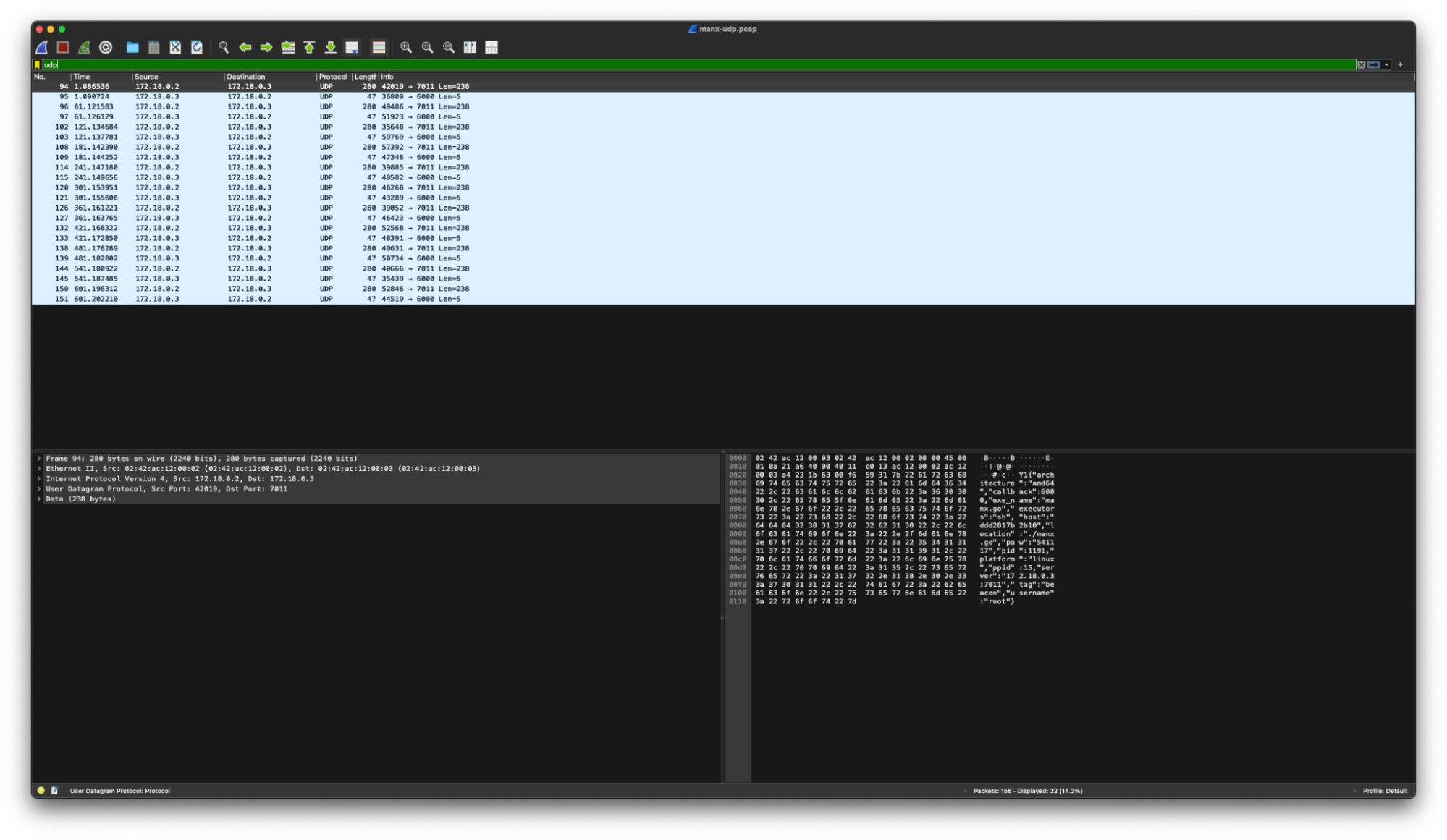Expand User Datagram Protocol details

pyautogui.click(x=39, y=489)
